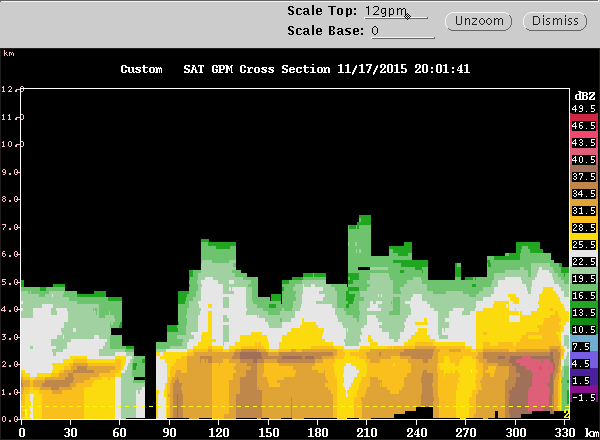Viewport: 600px width, 440px height.
Task: Click the dBZ legend header label
Action: pyautogui.click(x=582, y=92)
